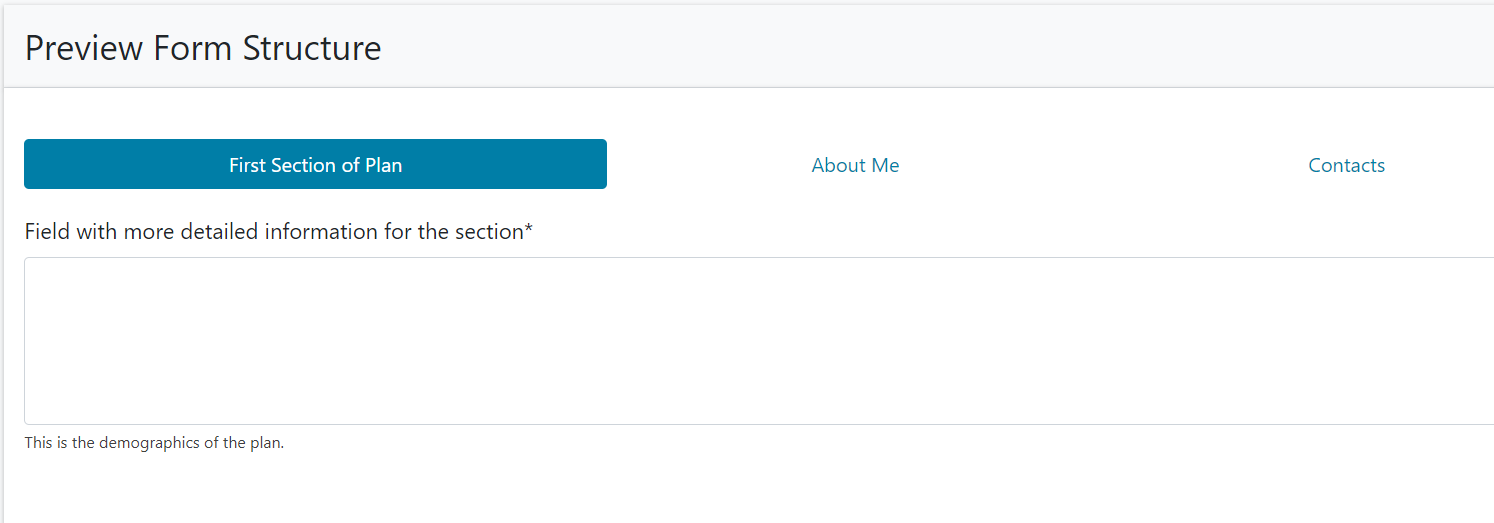
Task: Click the gray header bar beside the title
Action: pos(900,48)
